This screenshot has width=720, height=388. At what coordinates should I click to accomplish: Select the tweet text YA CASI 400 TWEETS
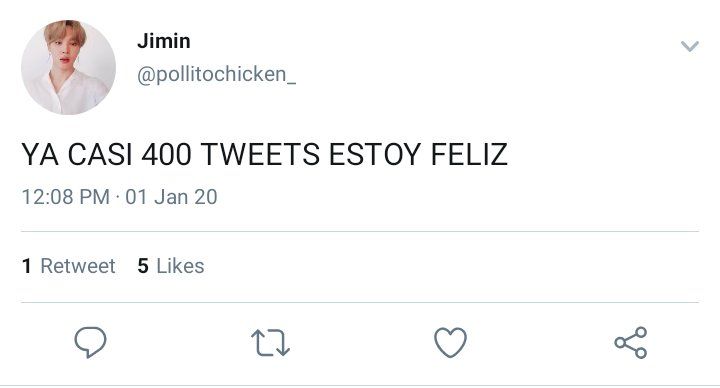pyautogui.click(x=170, y=154)
